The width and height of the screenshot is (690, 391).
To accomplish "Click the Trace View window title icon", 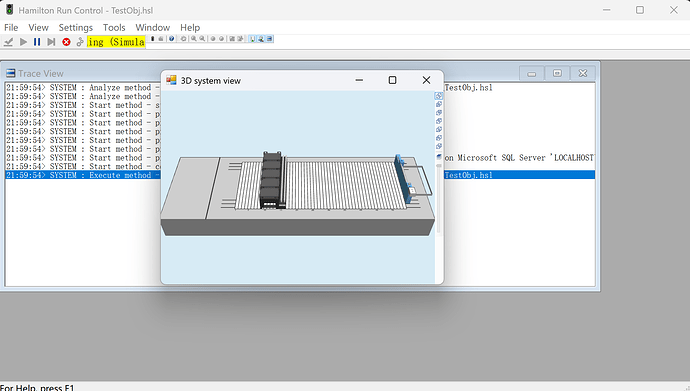I will 11,73.
